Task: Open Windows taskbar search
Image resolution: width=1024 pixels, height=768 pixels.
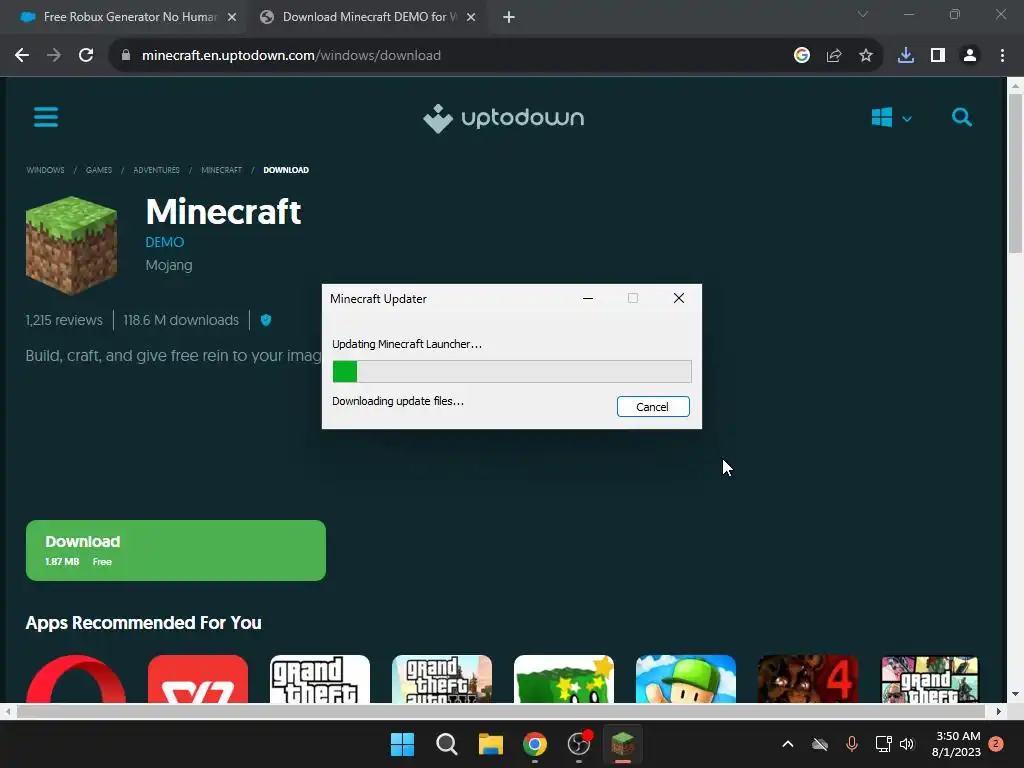Action: point(447,744)
